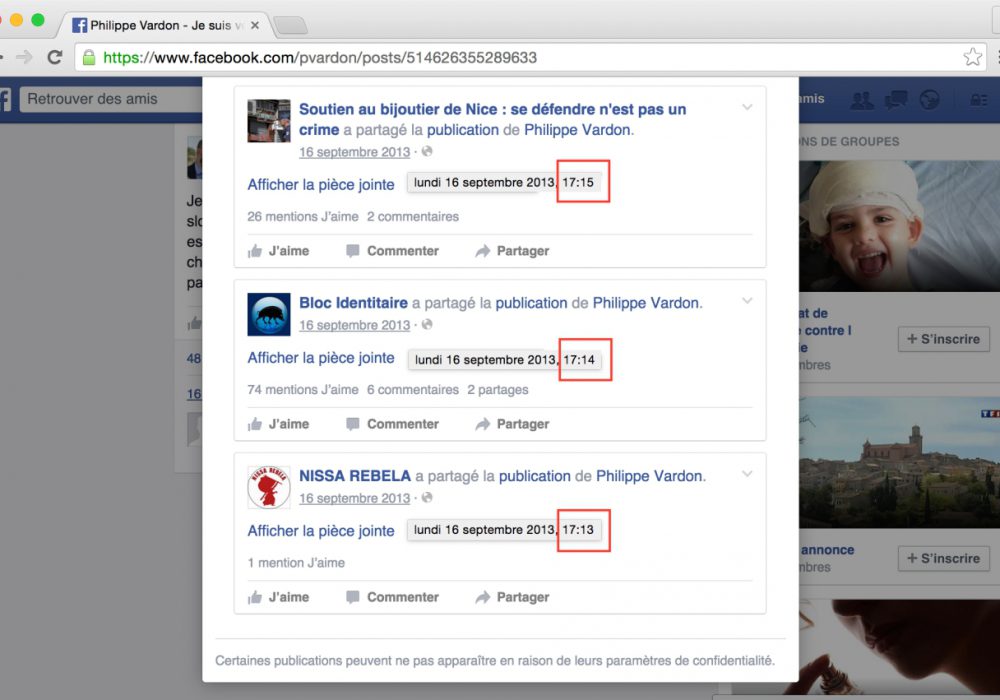
Task: Open notifications globe icon in header
Action: (929, 99)
